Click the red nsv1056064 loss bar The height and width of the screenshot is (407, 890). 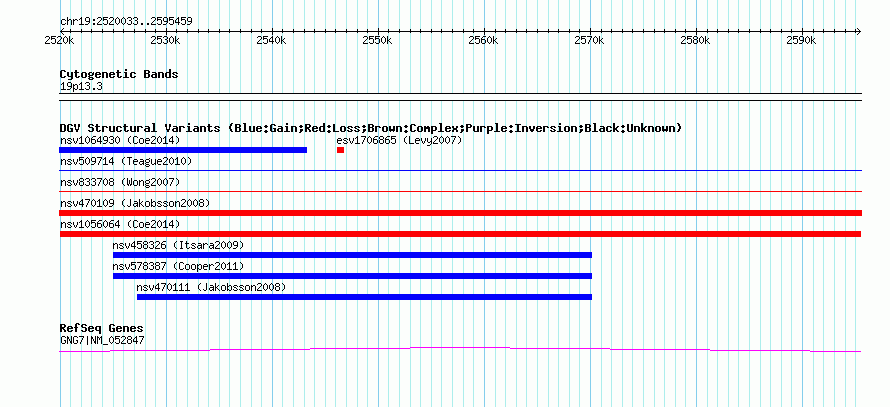click(x=460, y=234)
